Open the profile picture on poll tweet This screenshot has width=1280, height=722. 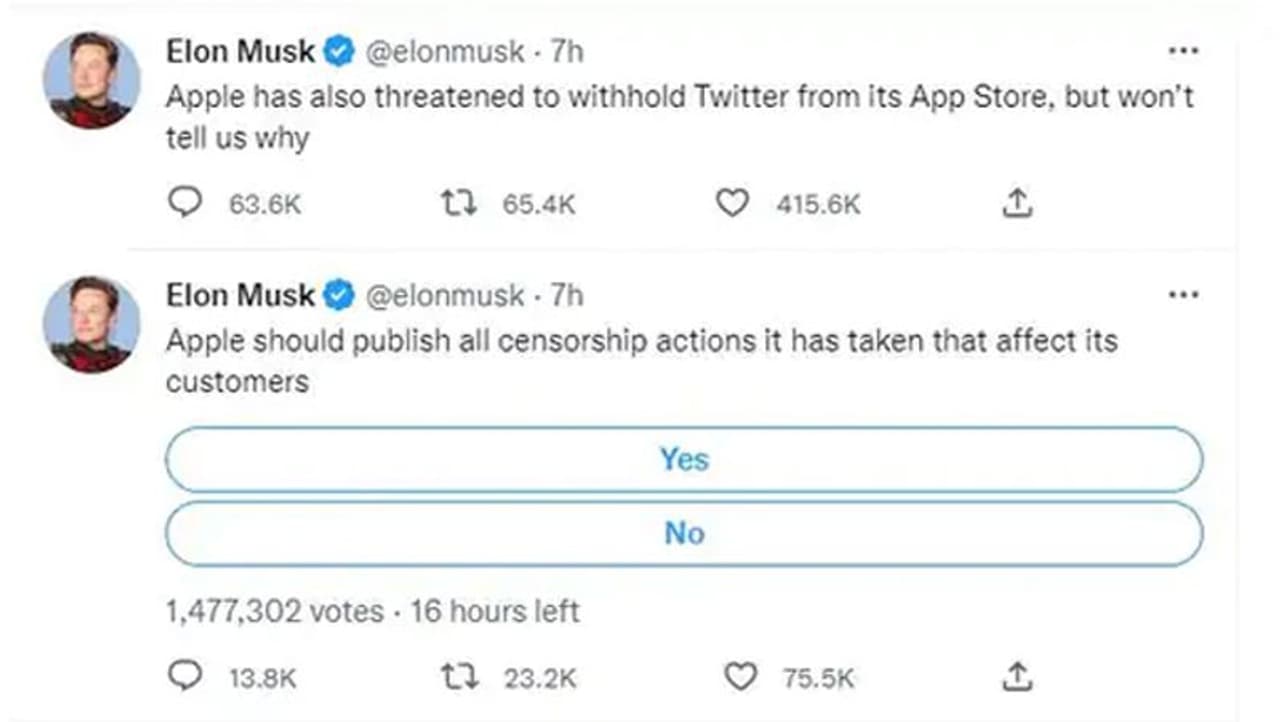91,325
